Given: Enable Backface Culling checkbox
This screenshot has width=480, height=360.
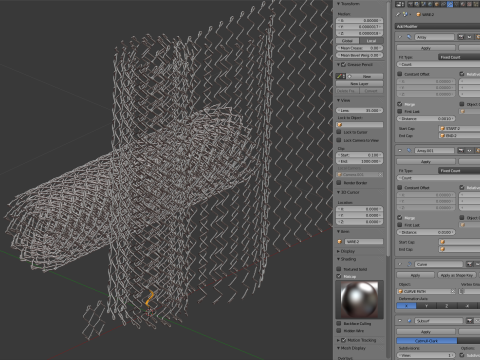Looking at the screenshot, I should [339, 323].
